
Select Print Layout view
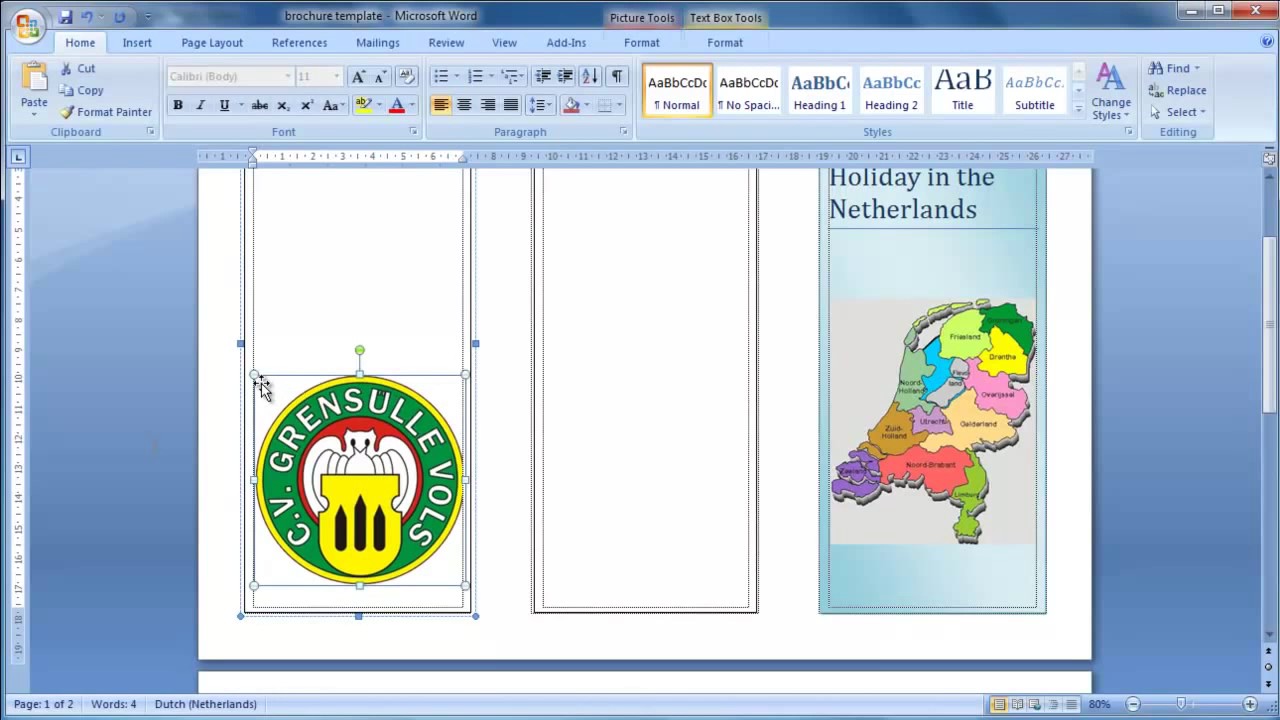pos(998,704)
